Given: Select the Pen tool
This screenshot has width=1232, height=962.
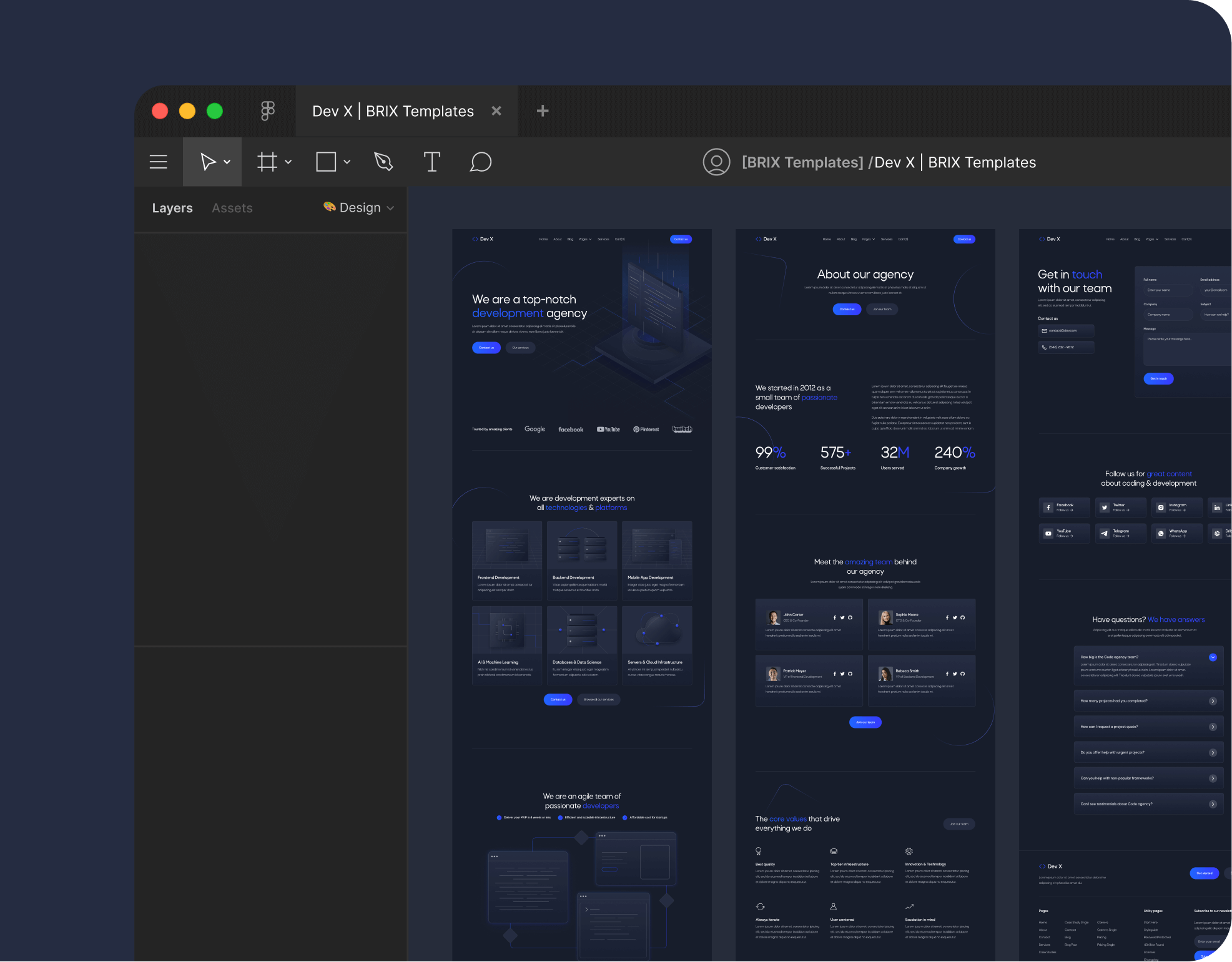Looking at the screenshot, I should (x=383, y=162).
